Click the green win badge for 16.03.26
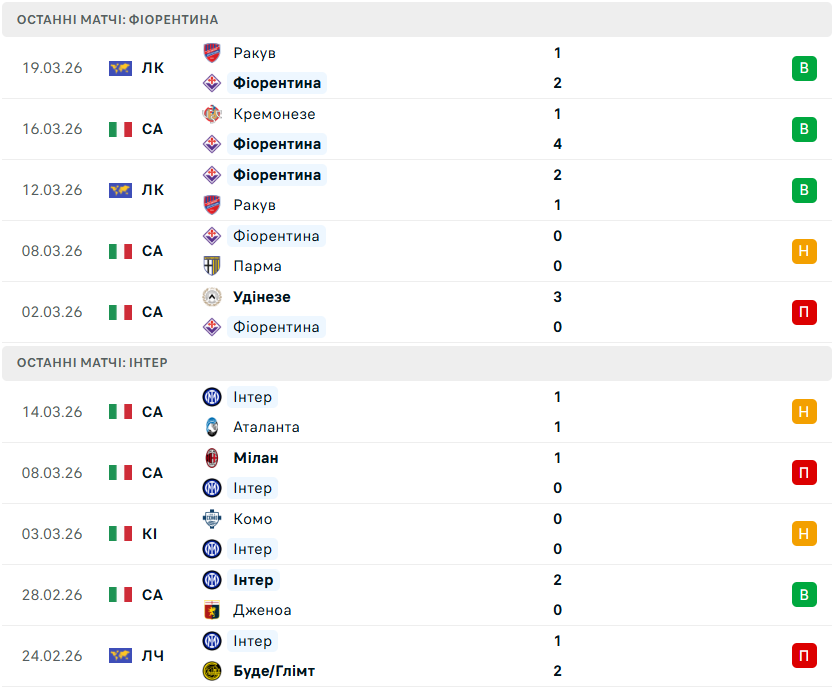Image resolution: width=834 pixels, height=690 pixels. click(804, 129)
